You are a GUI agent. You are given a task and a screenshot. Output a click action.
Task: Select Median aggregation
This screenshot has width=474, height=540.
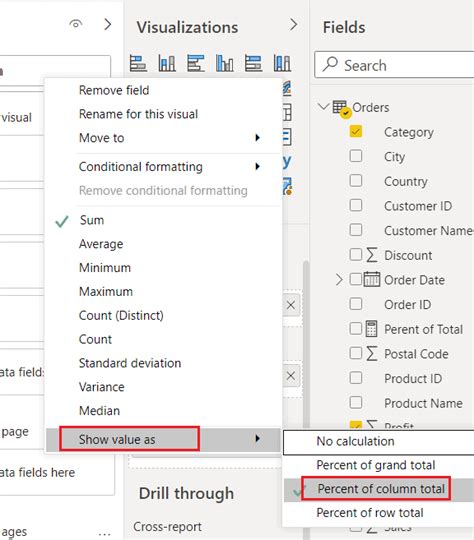point(164,411)
